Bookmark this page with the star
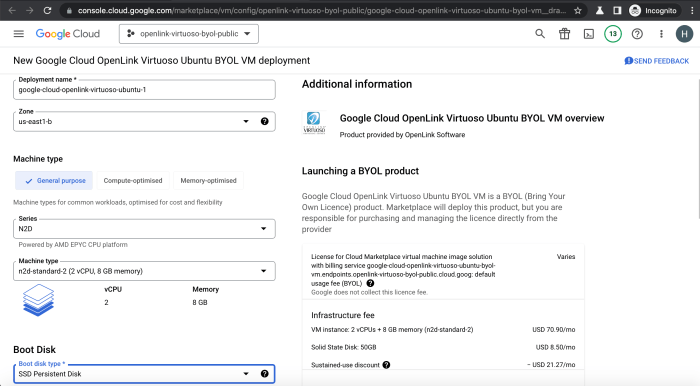Viewport: 700px width, 386px height. (578, 10)
